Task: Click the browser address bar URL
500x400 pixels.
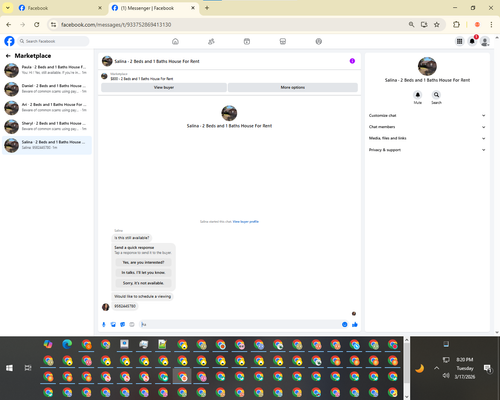Action: [x=116, y=25]
